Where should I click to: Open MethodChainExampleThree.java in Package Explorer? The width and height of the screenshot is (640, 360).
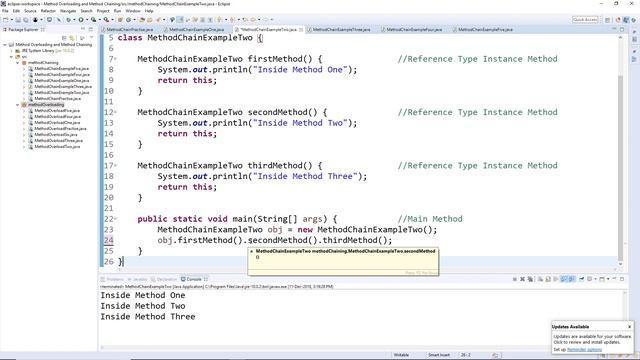(x=63, y=87)
